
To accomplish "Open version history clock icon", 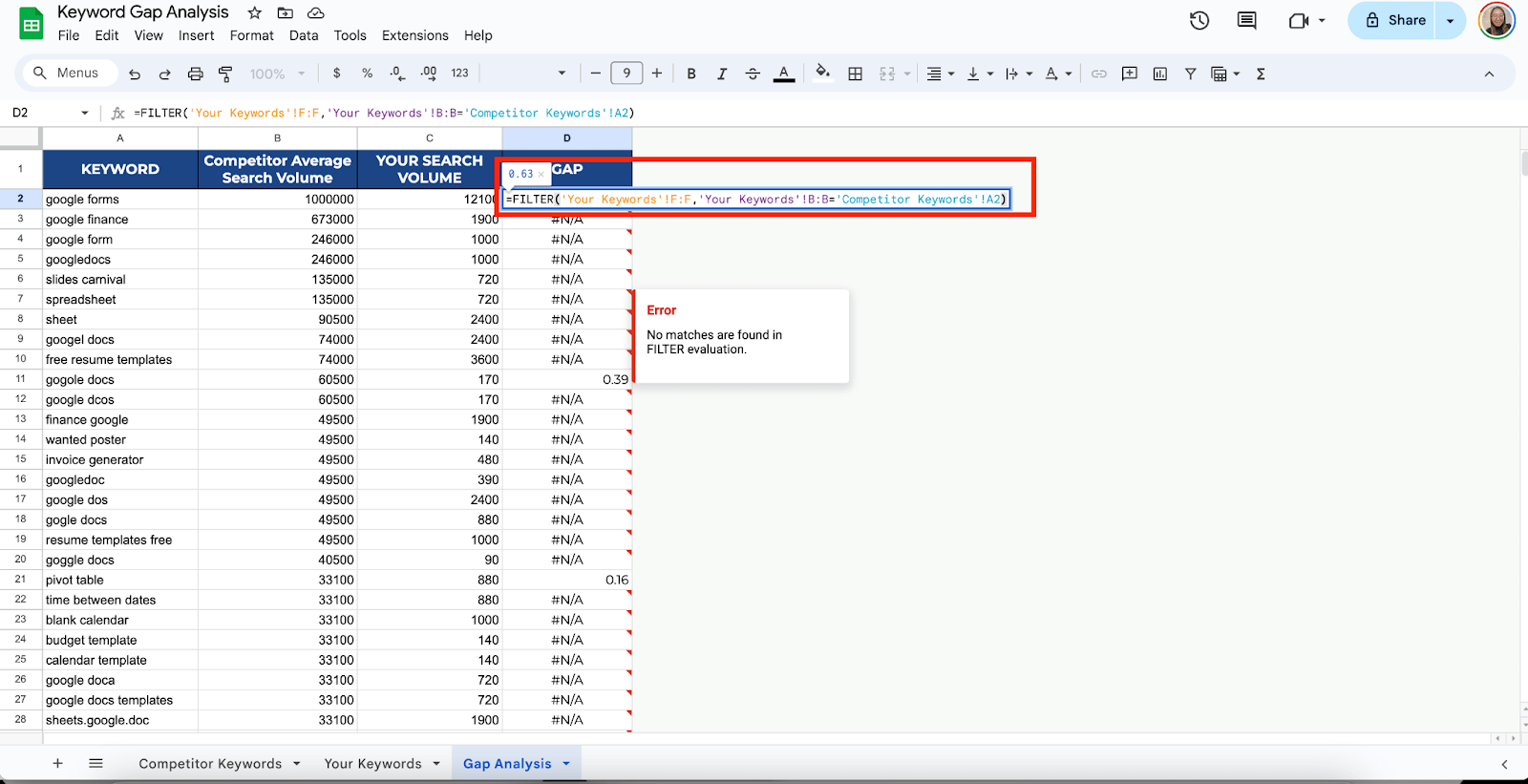I will 1199,20.
